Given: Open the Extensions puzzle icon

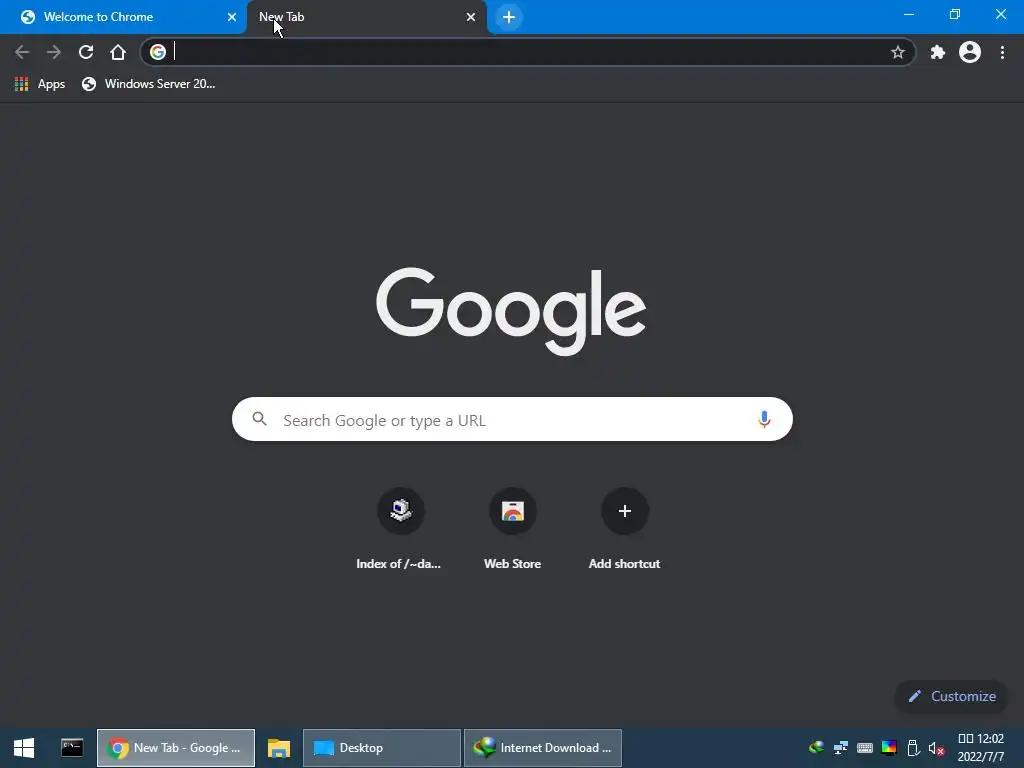Looking at the screenshot, I should click(x=937, y=52).
